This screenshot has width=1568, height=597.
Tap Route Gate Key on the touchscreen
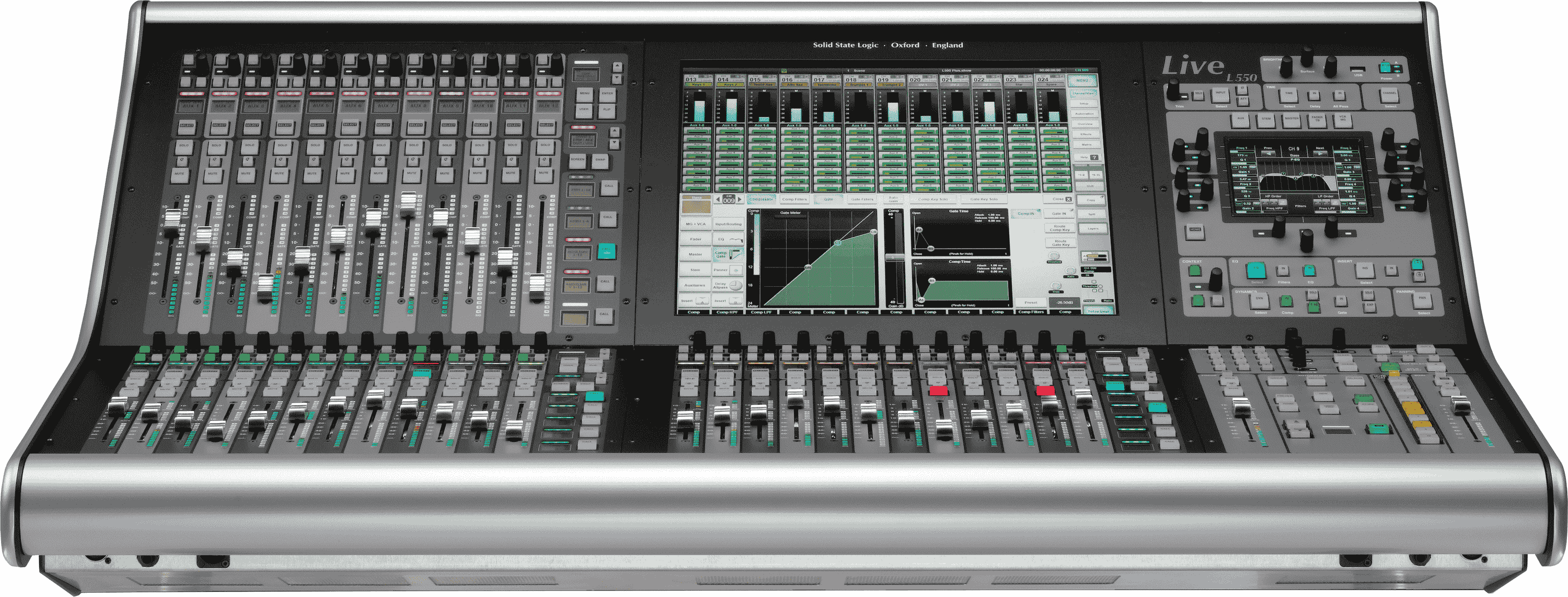pos(1062,243)
